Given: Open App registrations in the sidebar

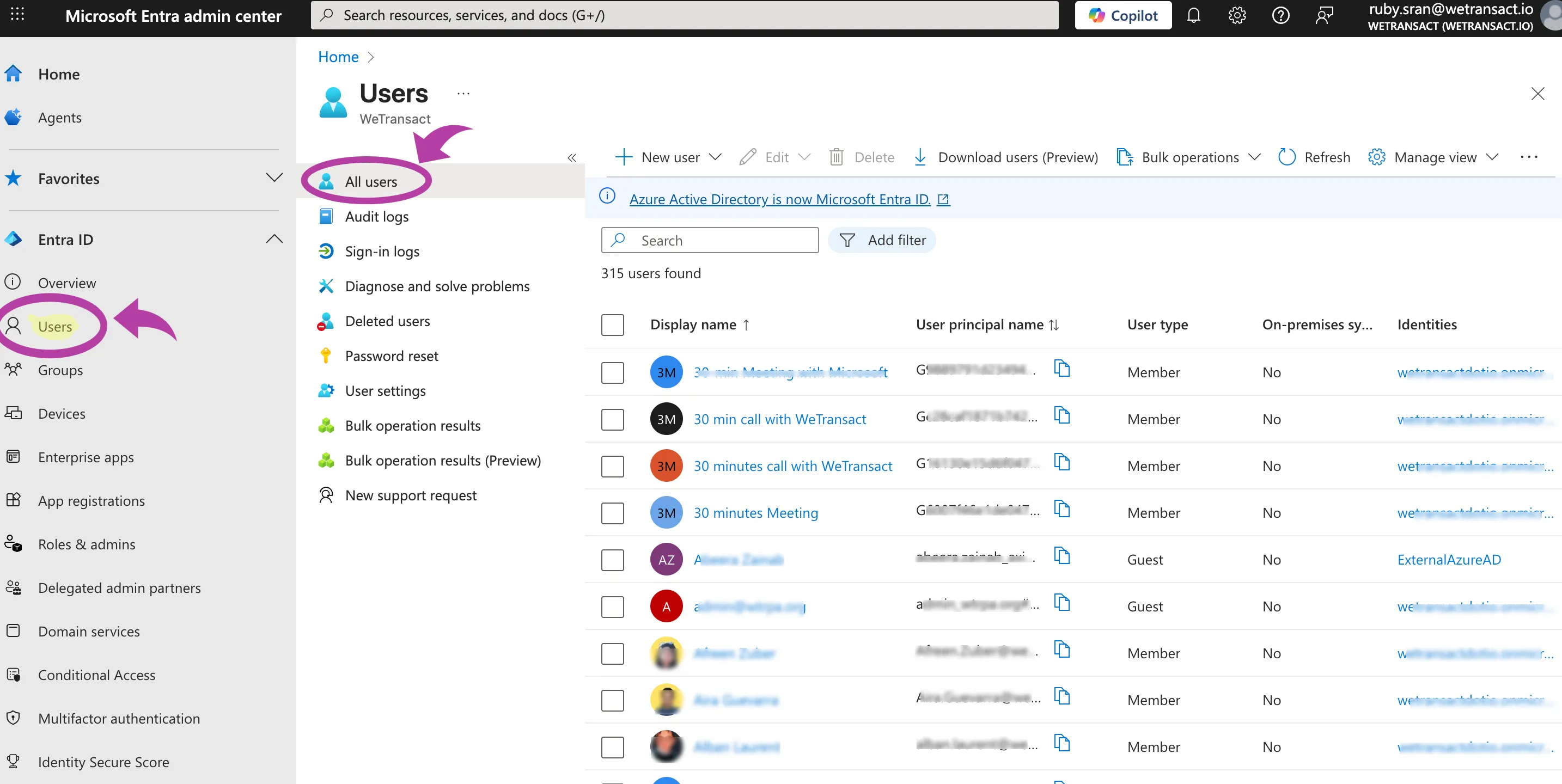Looking at the screenshot, I should click(x=91, y=501).
